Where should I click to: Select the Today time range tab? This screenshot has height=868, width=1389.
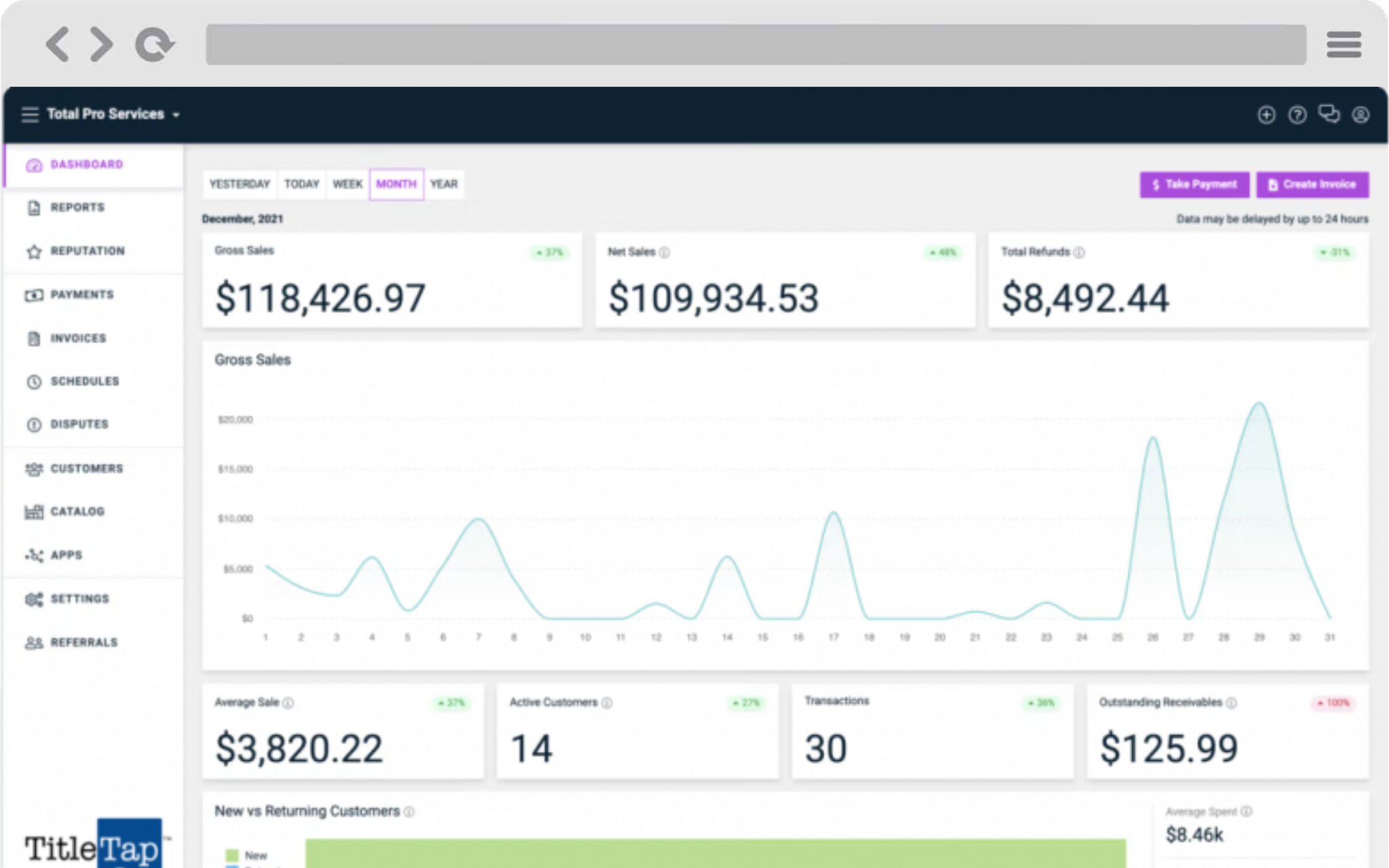coord(302,184)
